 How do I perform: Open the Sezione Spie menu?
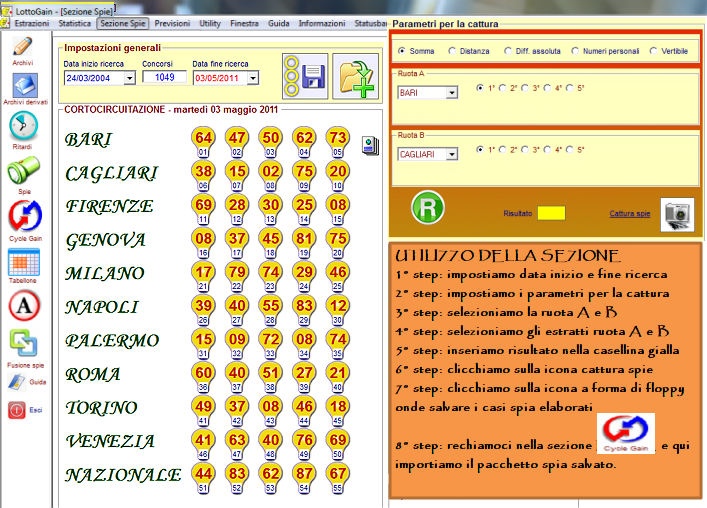point(123,23)
